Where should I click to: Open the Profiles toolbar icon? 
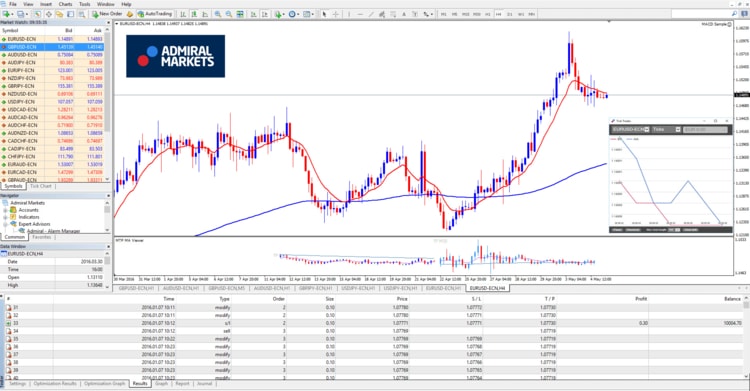coord(21,14)
